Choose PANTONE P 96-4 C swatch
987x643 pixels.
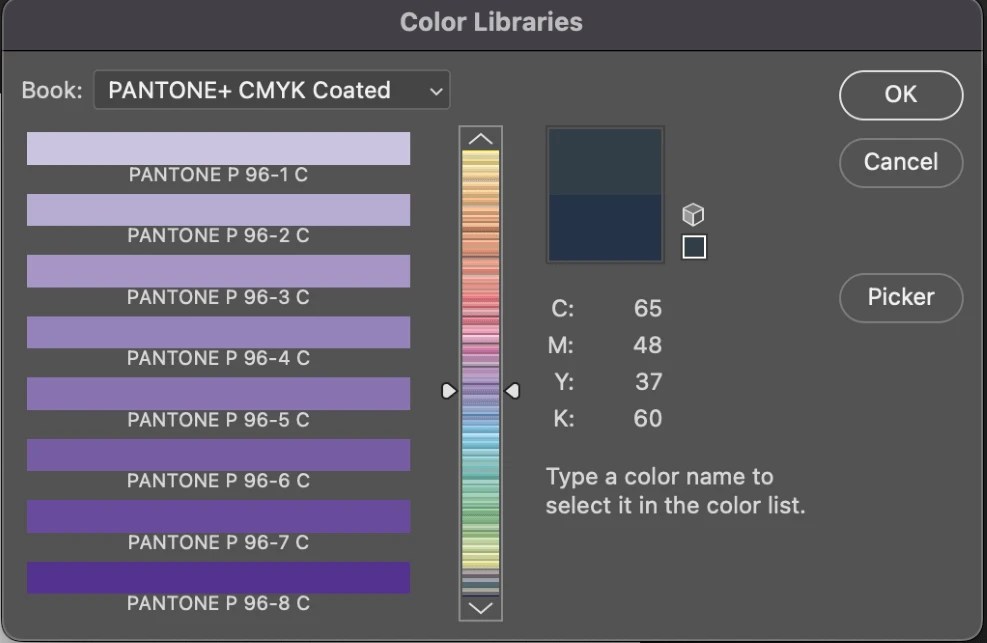(218, 332)
